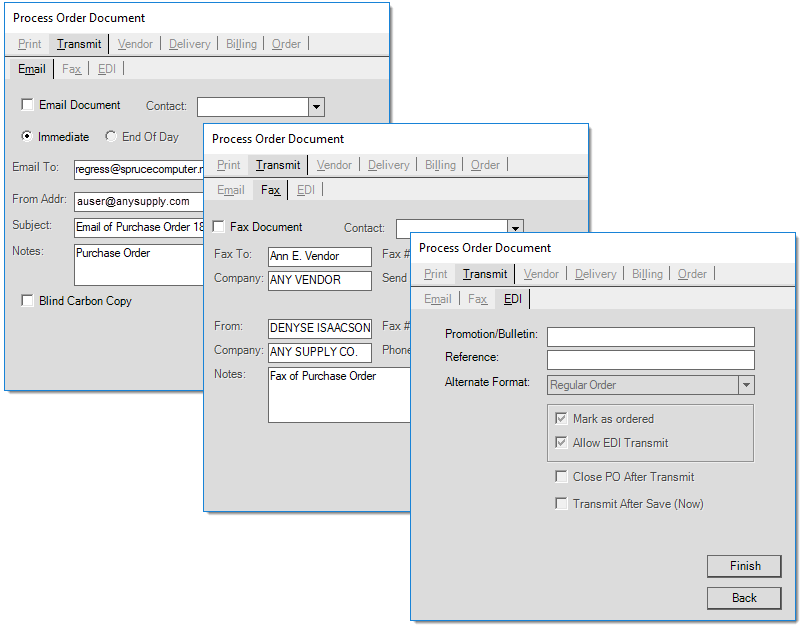The image size is (807, 628).
Task: Switch to Fax subtab in EDI window
Action: point(478,299)
